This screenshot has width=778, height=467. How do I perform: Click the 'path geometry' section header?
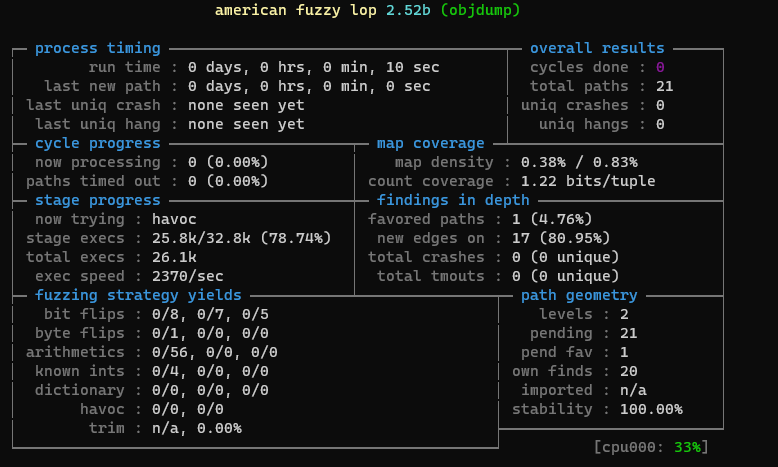pyautogui.click(x=579, y=295)
